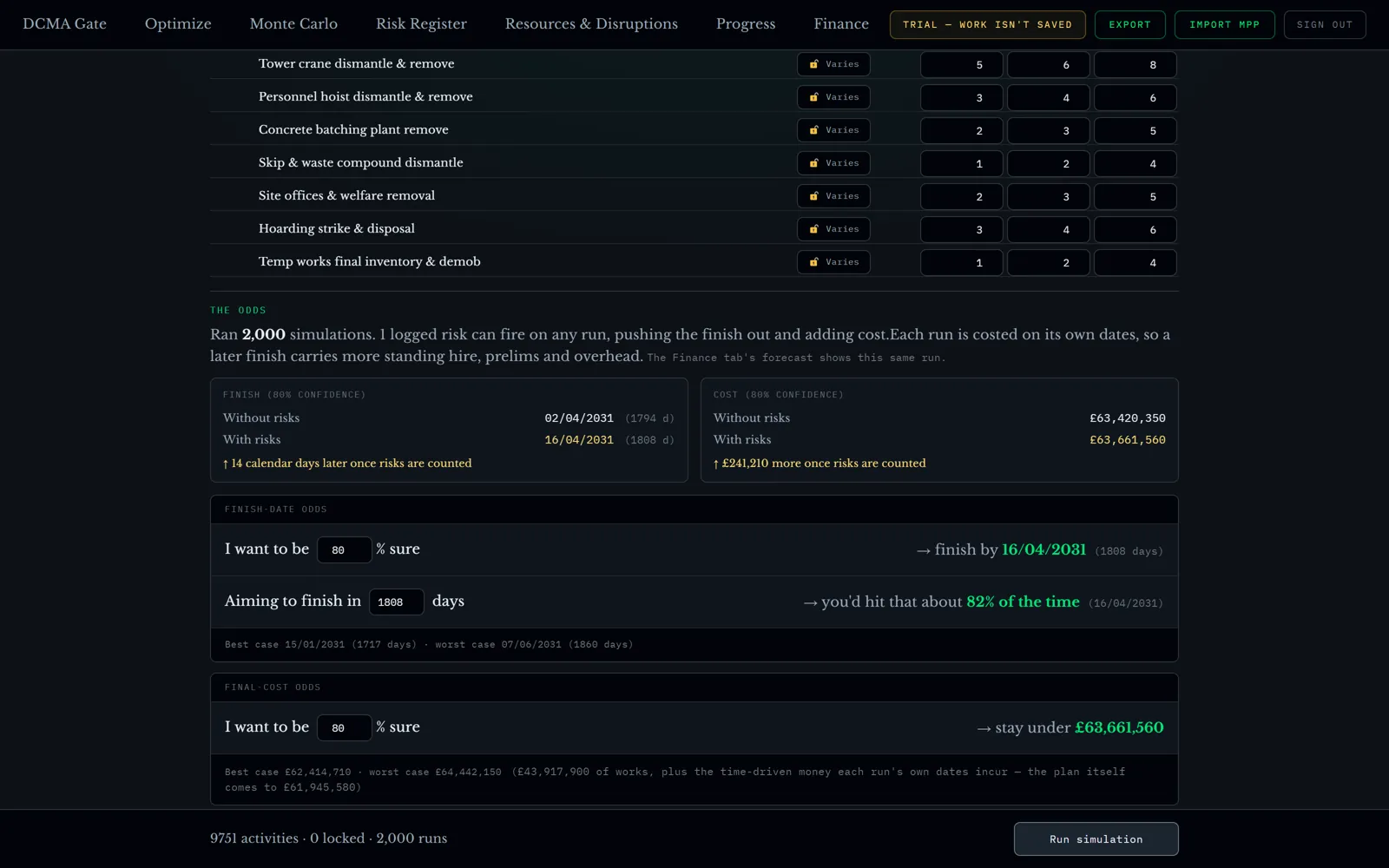Click the Without risks cost £63,420,350

click(x=1128, y=418)
